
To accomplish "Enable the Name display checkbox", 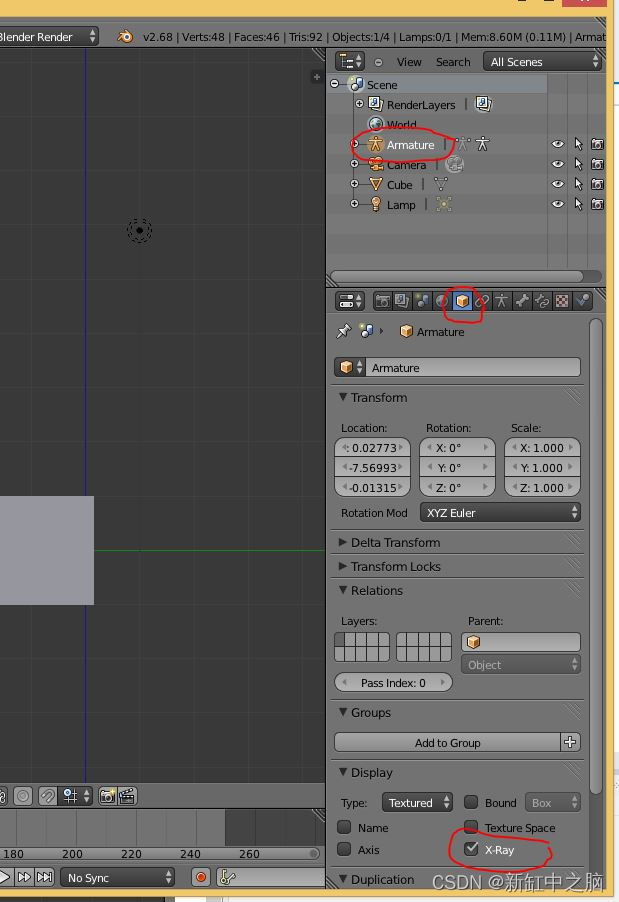I will point(344,827).
